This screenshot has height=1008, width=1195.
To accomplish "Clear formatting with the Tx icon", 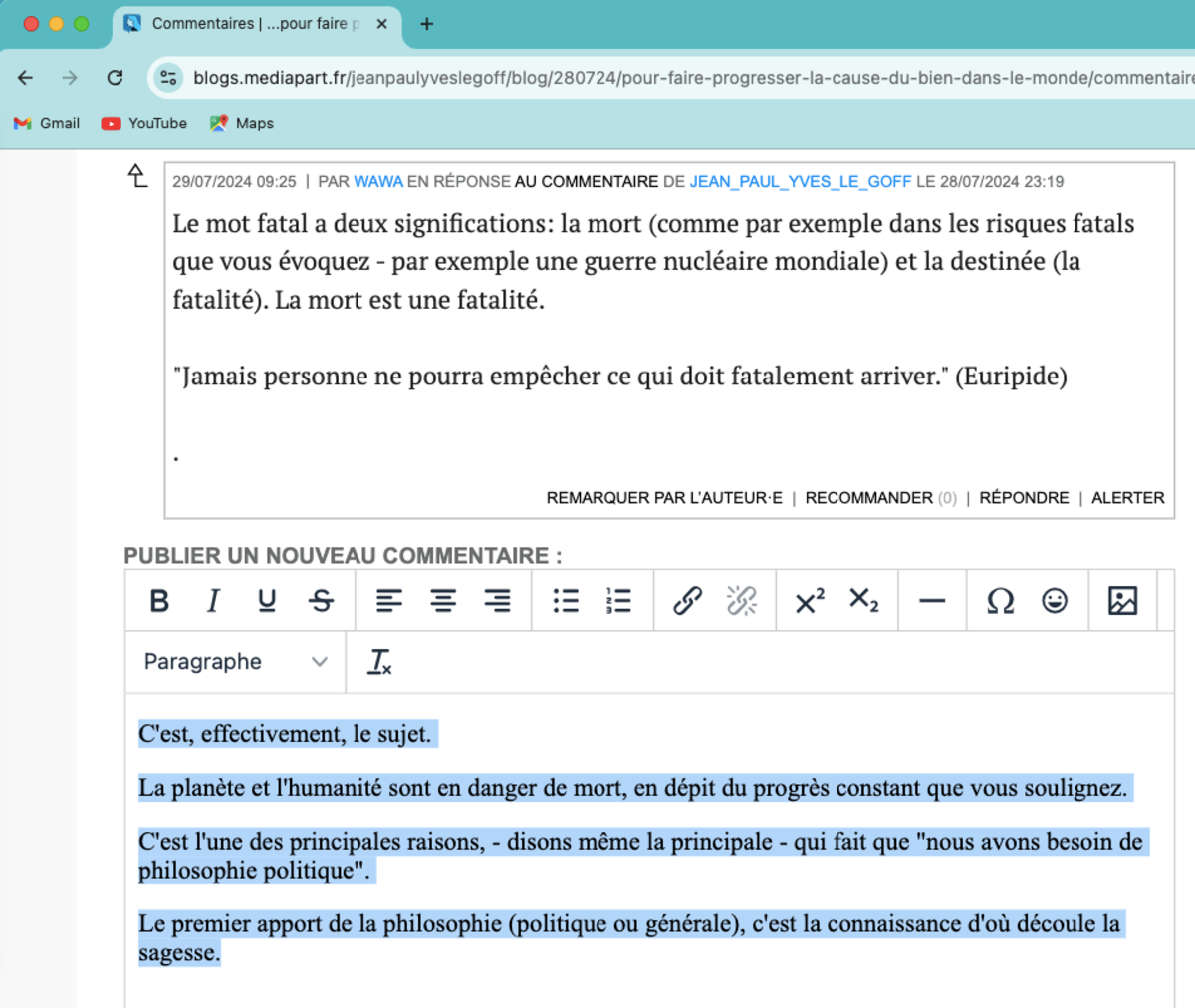I will tap(380, 662).
